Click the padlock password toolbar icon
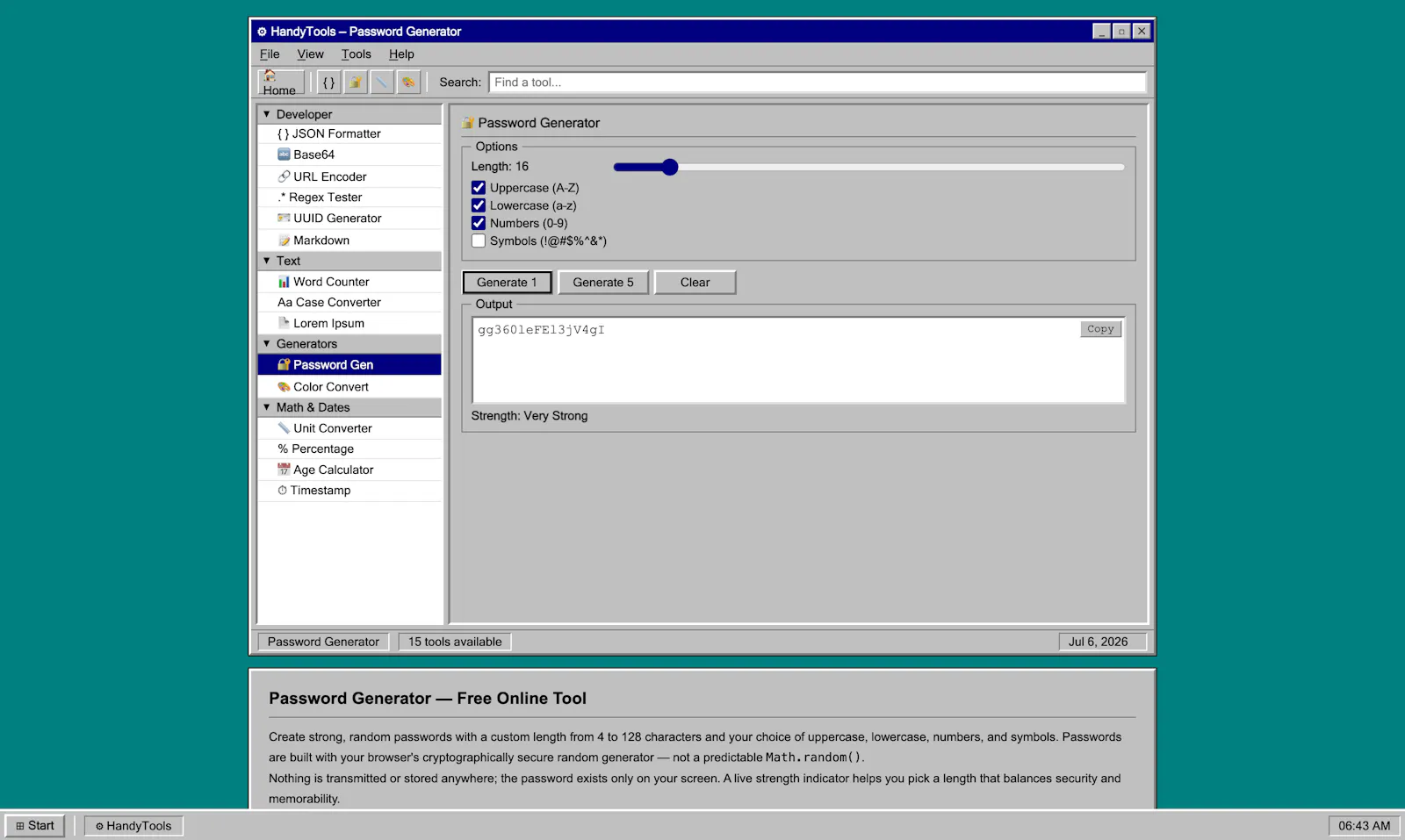 (355, 83)
